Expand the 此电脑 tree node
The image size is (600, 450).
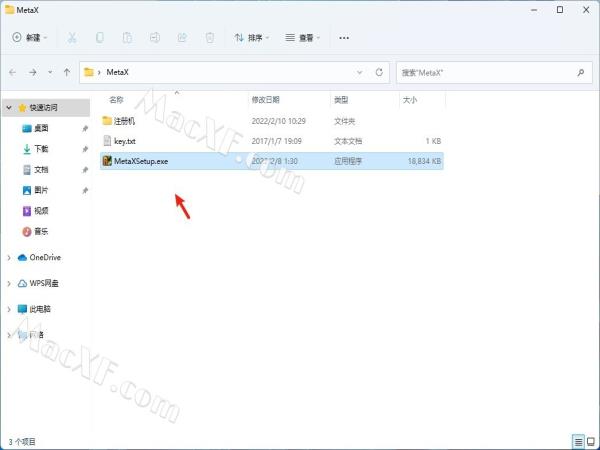pos(9,309)
